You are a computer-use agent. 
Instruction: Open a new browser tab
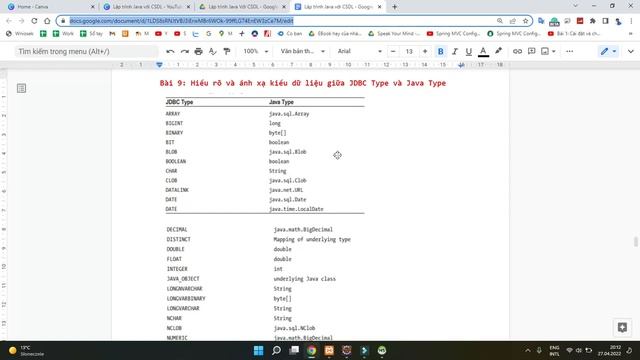pos(394,7)
